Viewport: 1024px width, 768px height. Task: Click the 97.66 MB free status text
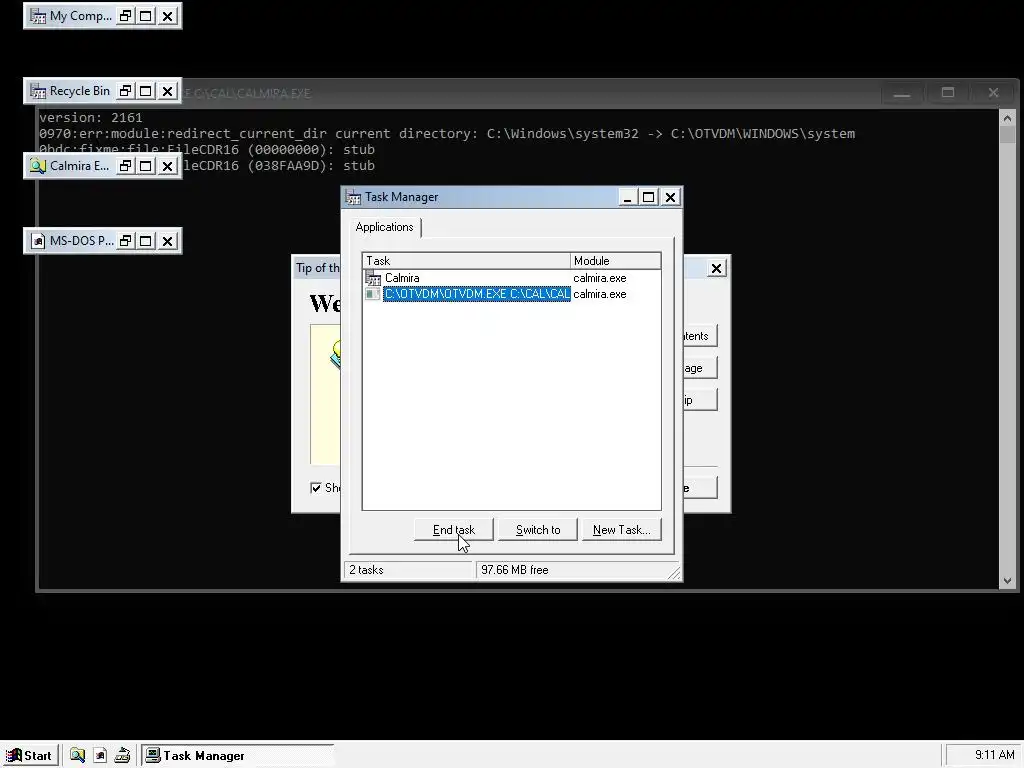[515, 570]
